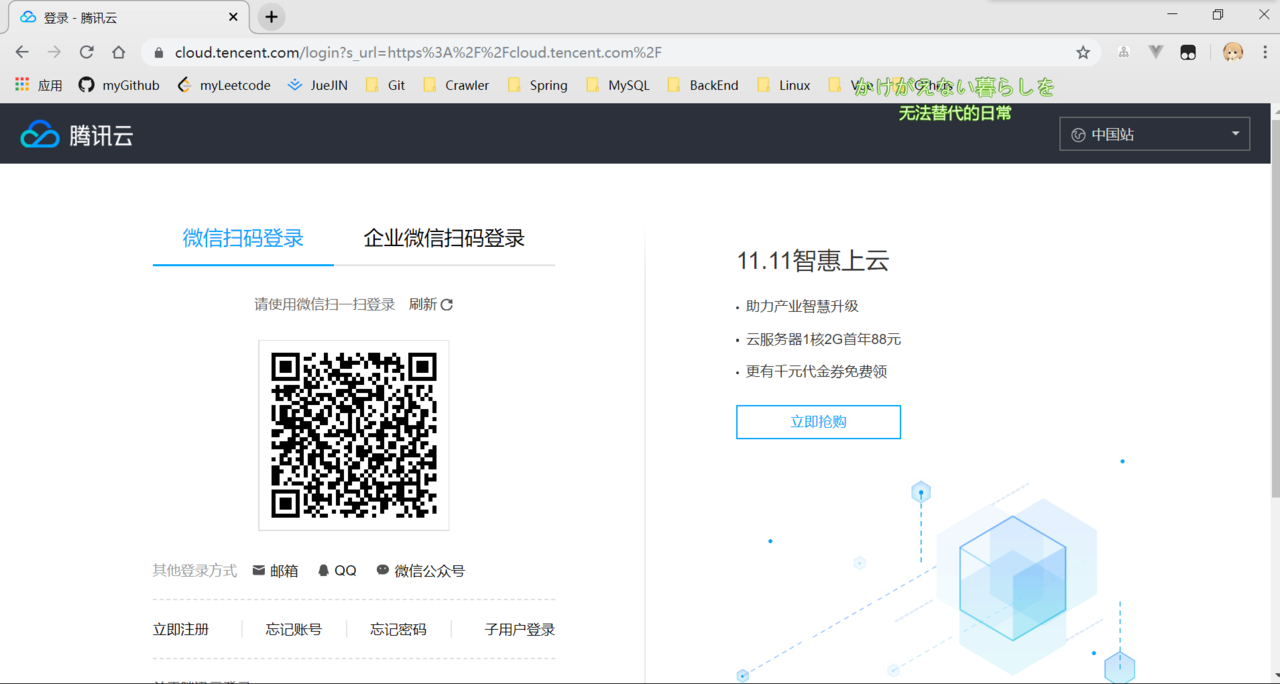This screenshot has width=1280, height=684.
Task: Log in with 微信公众号 option
Action: (x=420, y=570)
